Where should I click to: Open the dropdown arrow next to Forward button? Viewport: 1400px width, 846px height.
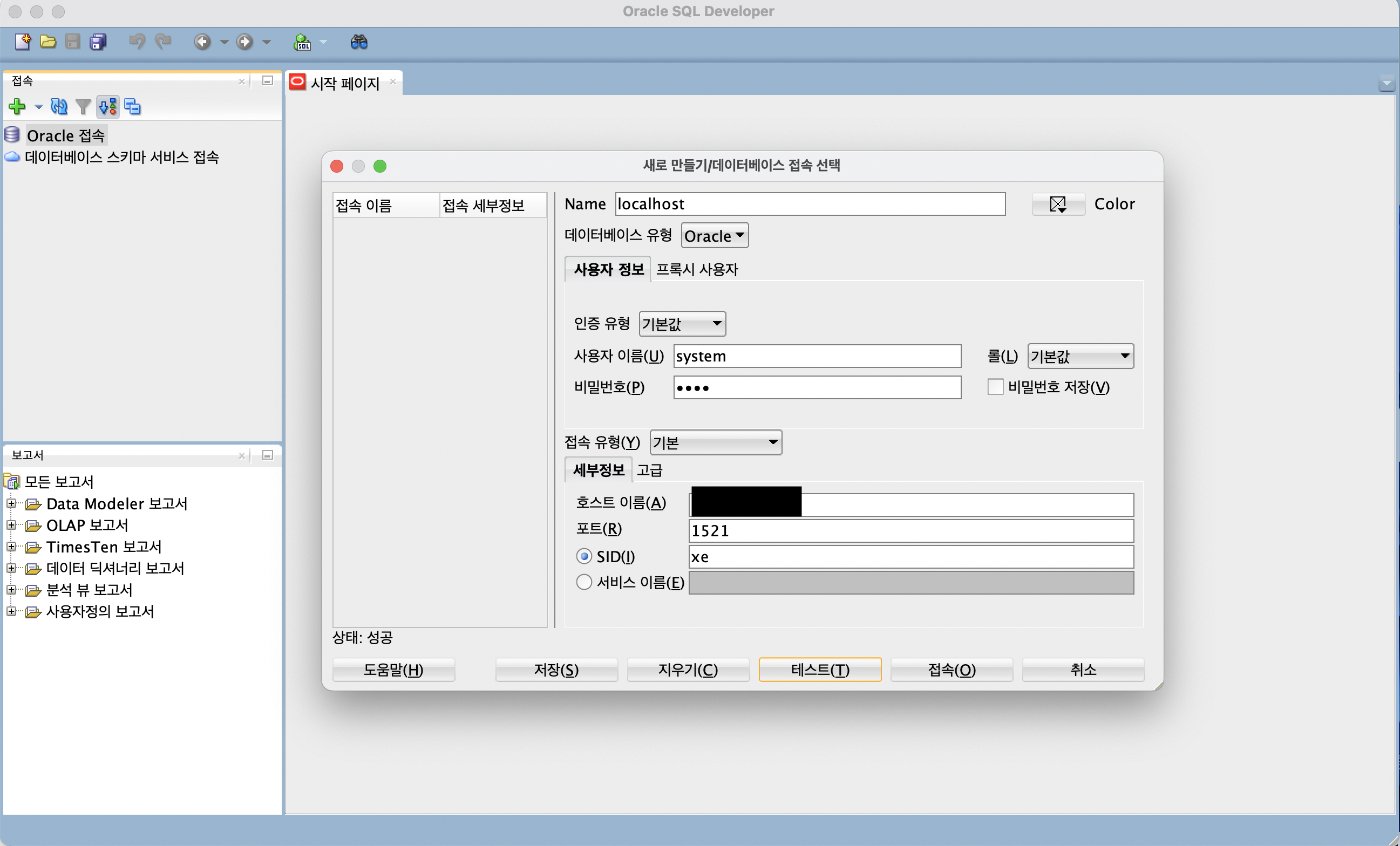[267, 42]
